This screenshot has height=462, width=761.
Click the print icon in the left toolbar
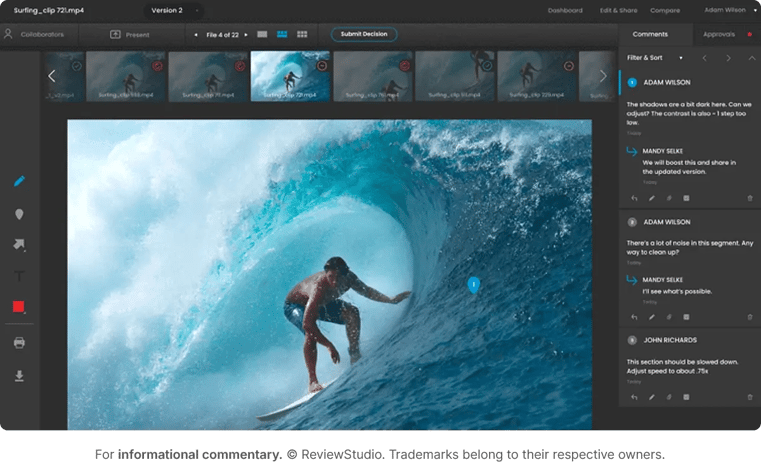pyautogui.click(x=19, y=342)
